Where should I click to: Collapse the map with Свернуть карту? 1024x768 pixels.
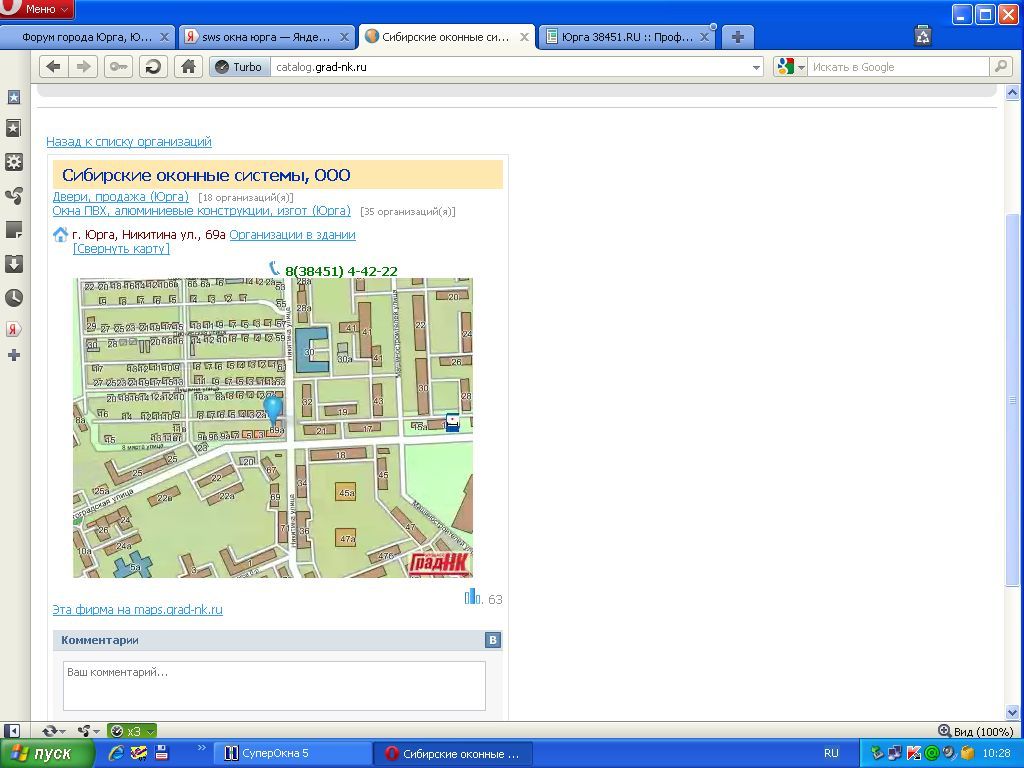pos(121,249)
